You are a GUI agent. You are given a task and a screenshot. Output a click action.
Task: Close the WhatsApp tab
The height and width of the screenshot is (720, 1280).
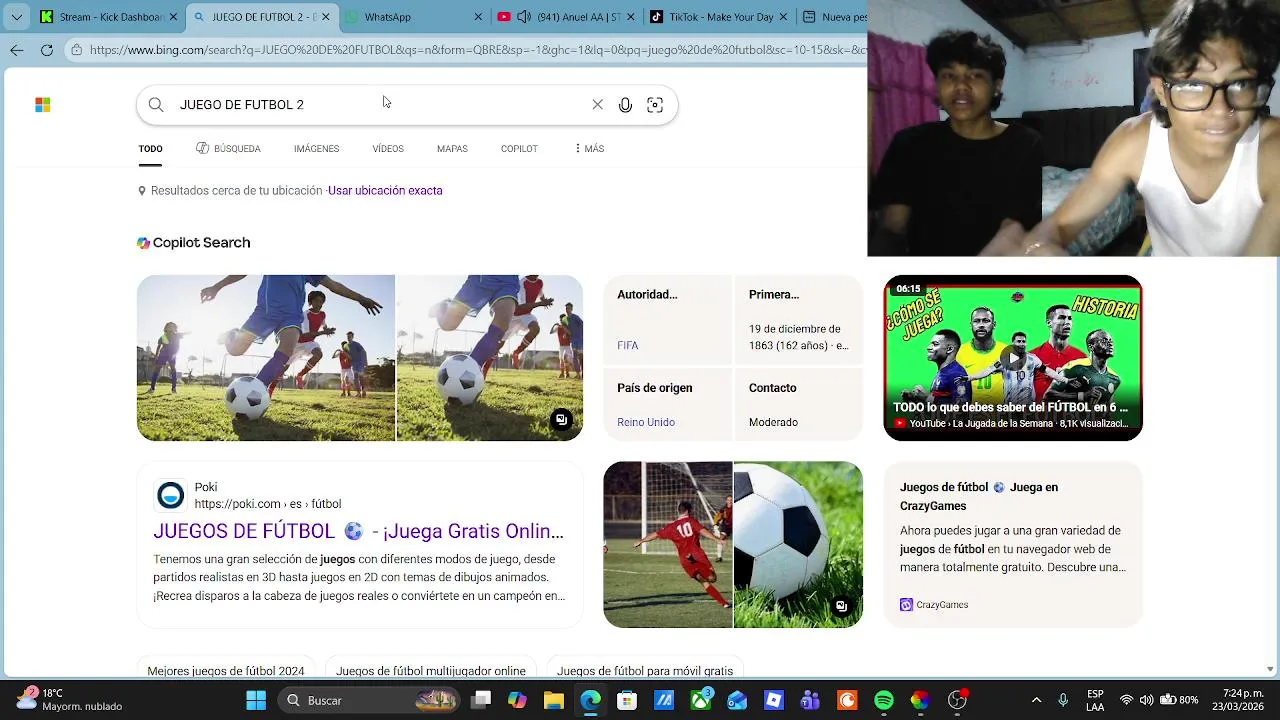pos(477,17)
